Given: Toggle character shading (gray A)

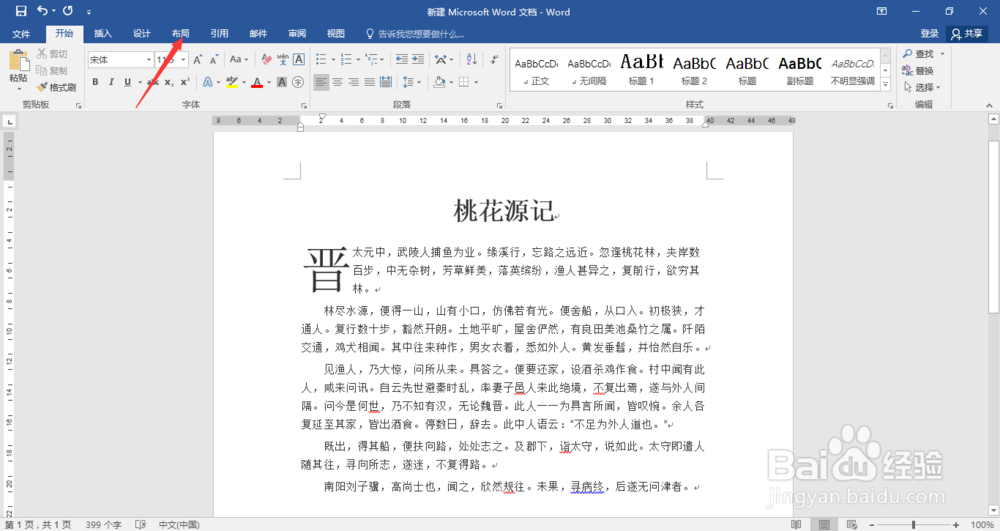Looking at the screenshot, I should coord(282,82).
